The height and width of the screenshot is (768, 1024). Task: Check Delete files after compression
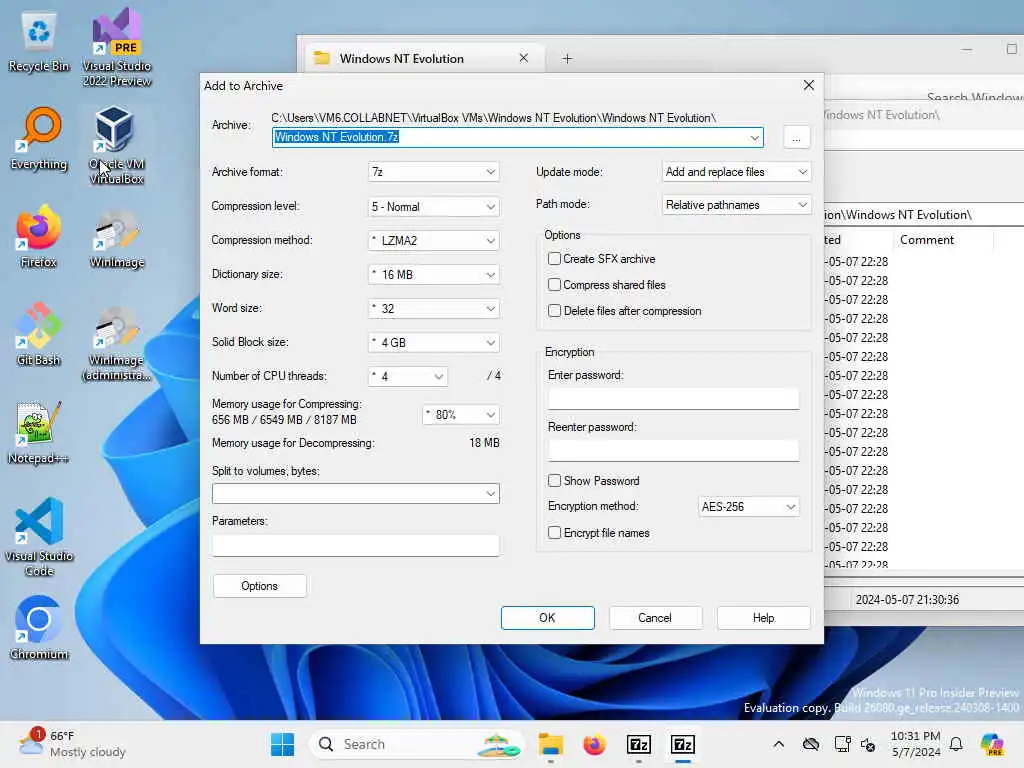(x=554, y=311)
